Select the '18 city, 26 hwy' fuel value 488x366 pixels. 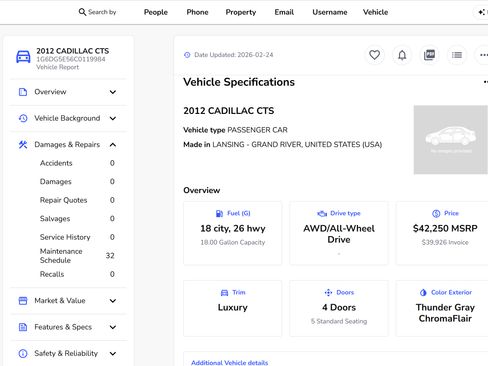(x=233, y=228)
